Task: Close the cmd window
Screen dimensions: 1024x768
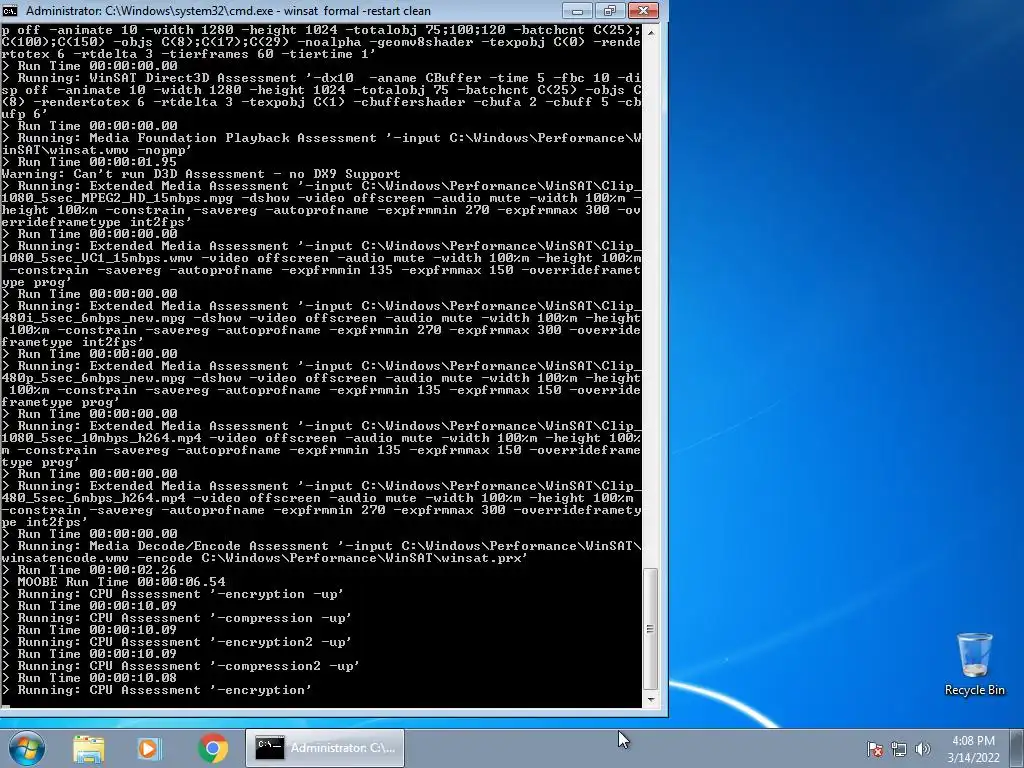Action: 643,10
